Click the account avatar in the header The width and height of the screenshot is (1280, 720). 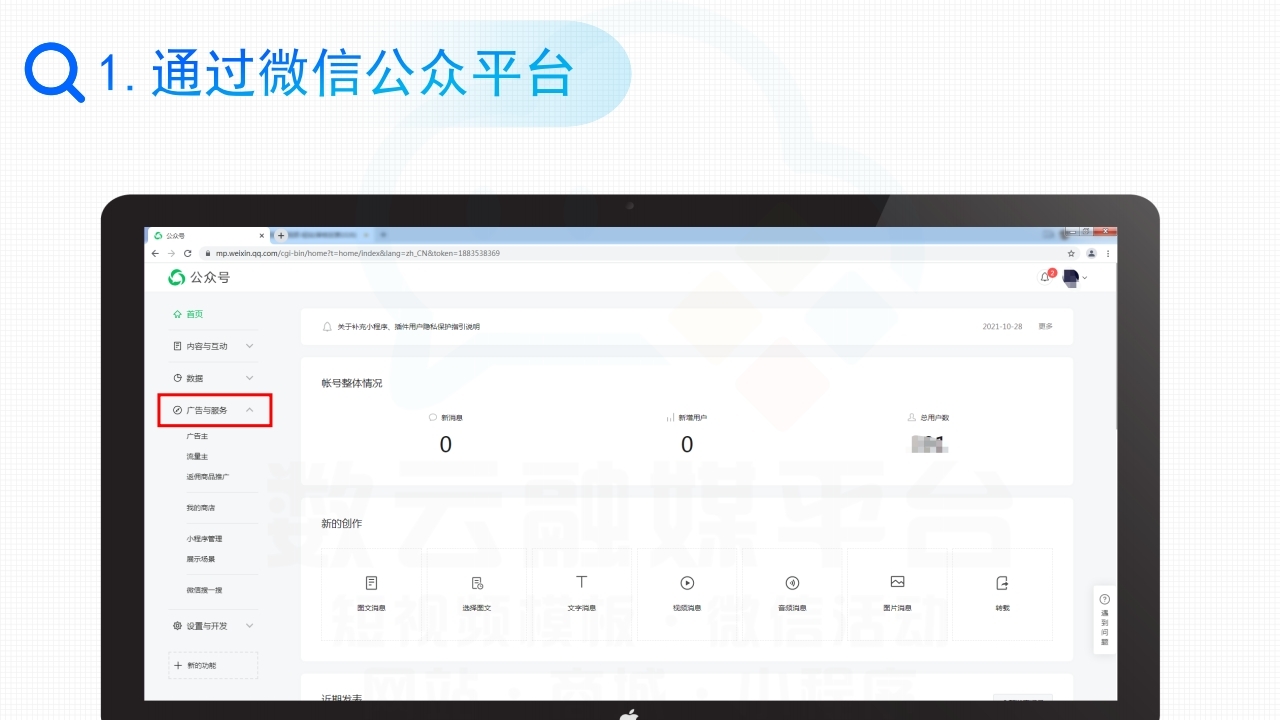[1070, 277]
